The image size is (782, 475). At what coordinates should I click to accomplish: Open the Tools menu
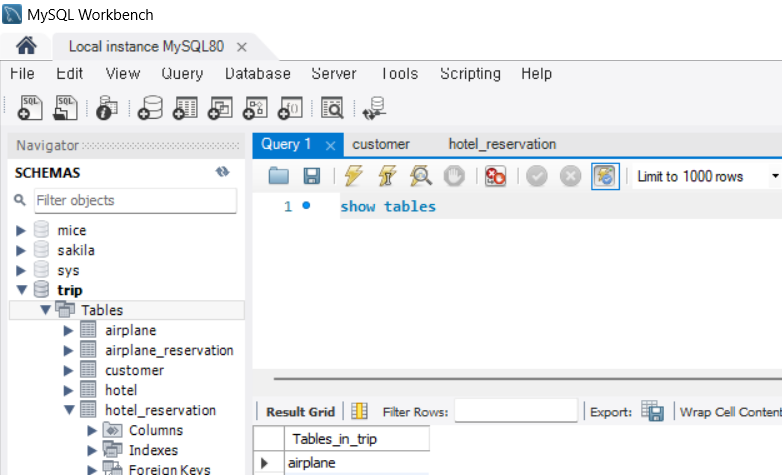click(399, 74)
